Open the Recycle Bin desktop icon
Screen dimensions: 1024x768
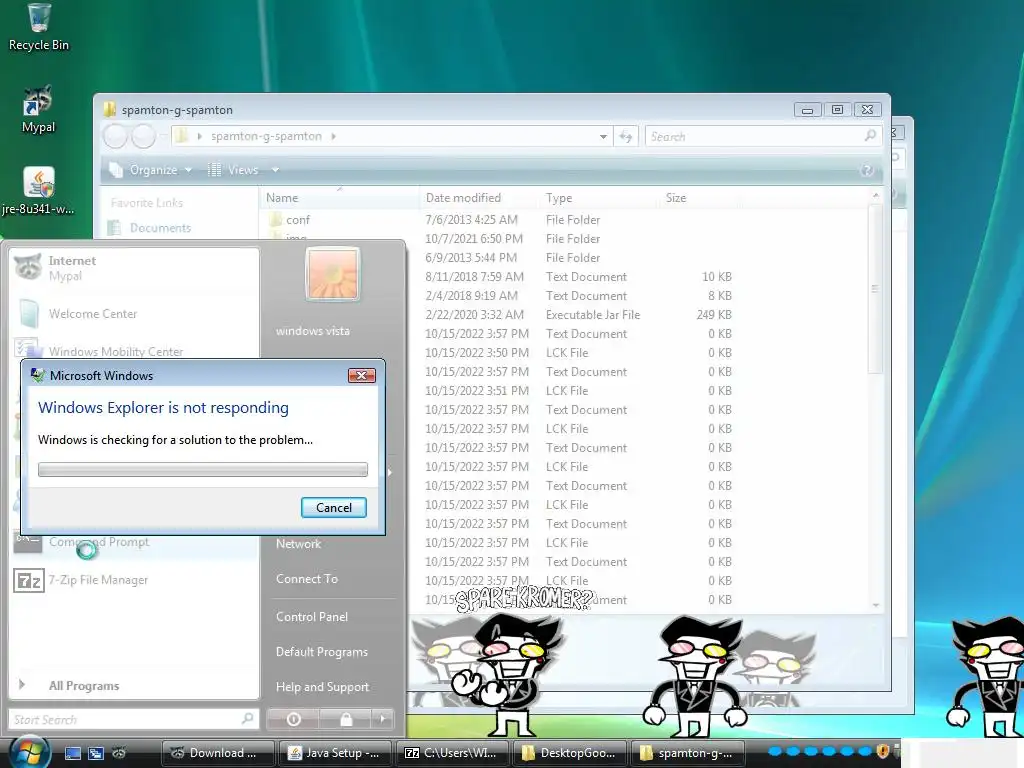[39, 27]
